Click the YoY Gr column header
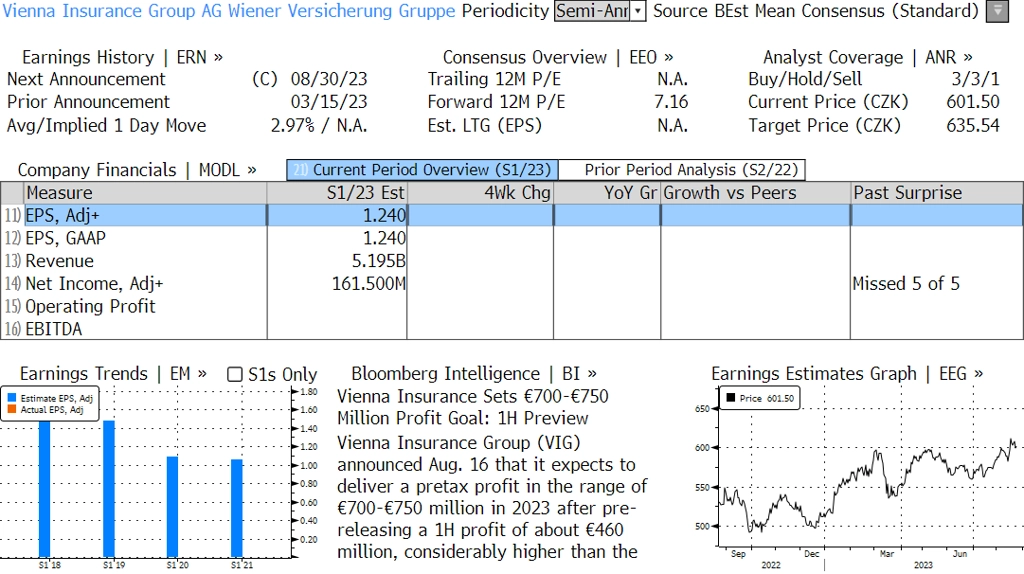 tap(607, 193)
